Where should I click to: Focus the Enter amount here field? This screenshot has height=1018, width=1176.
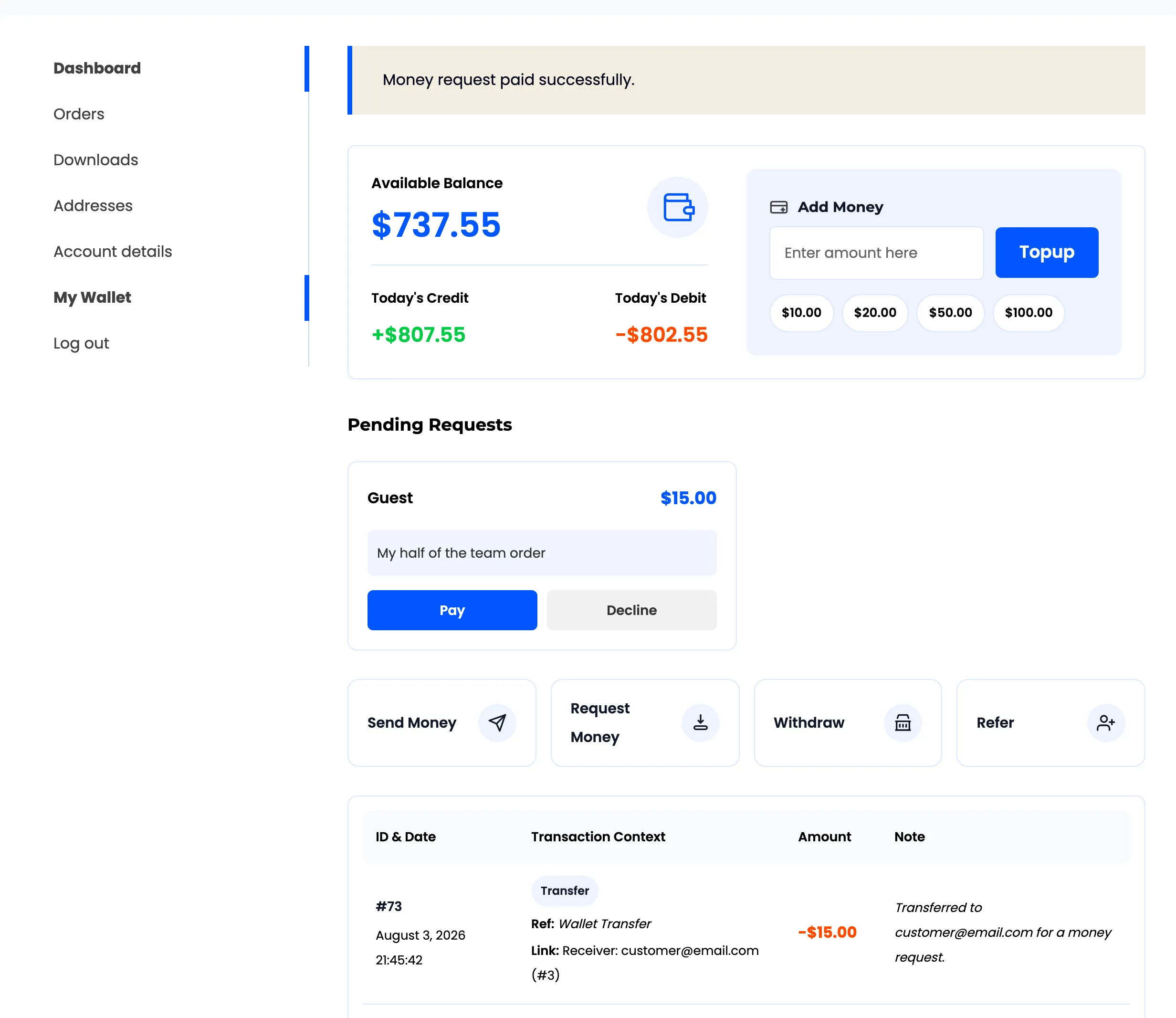[x=876, y=253]
